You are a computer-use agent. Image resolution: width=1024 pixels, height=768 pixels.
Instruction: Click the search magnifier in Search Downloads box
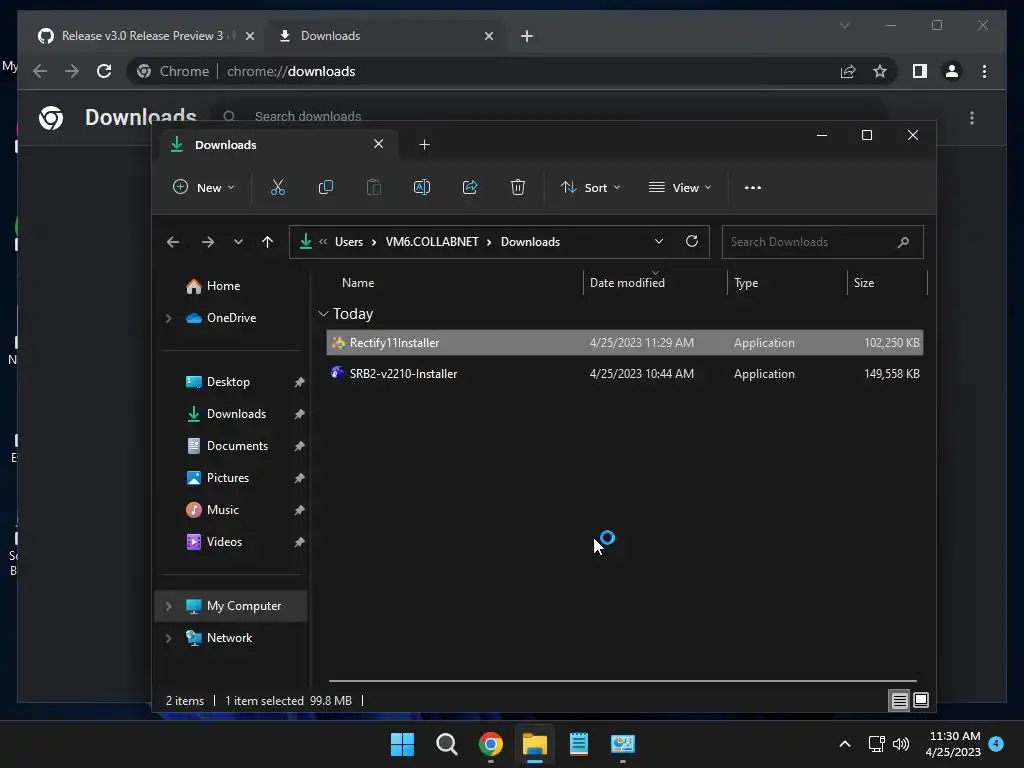[x=903, y=242]
